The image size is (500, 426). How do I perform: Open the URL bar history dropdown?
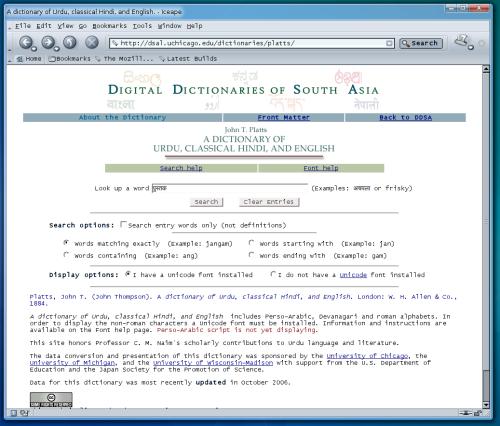coord(389,43)
